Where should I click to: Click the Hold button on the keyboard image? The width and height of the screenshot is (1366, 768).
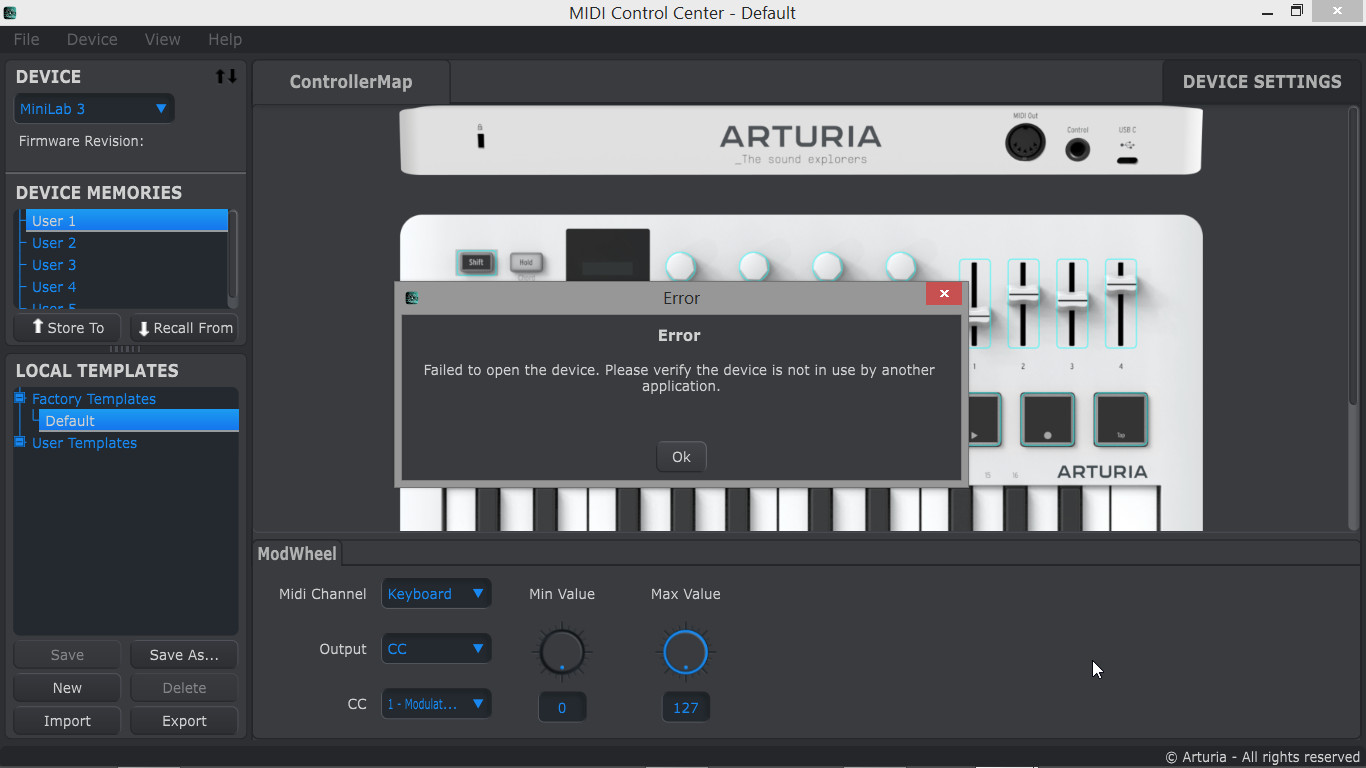click(x=526, y=263)
